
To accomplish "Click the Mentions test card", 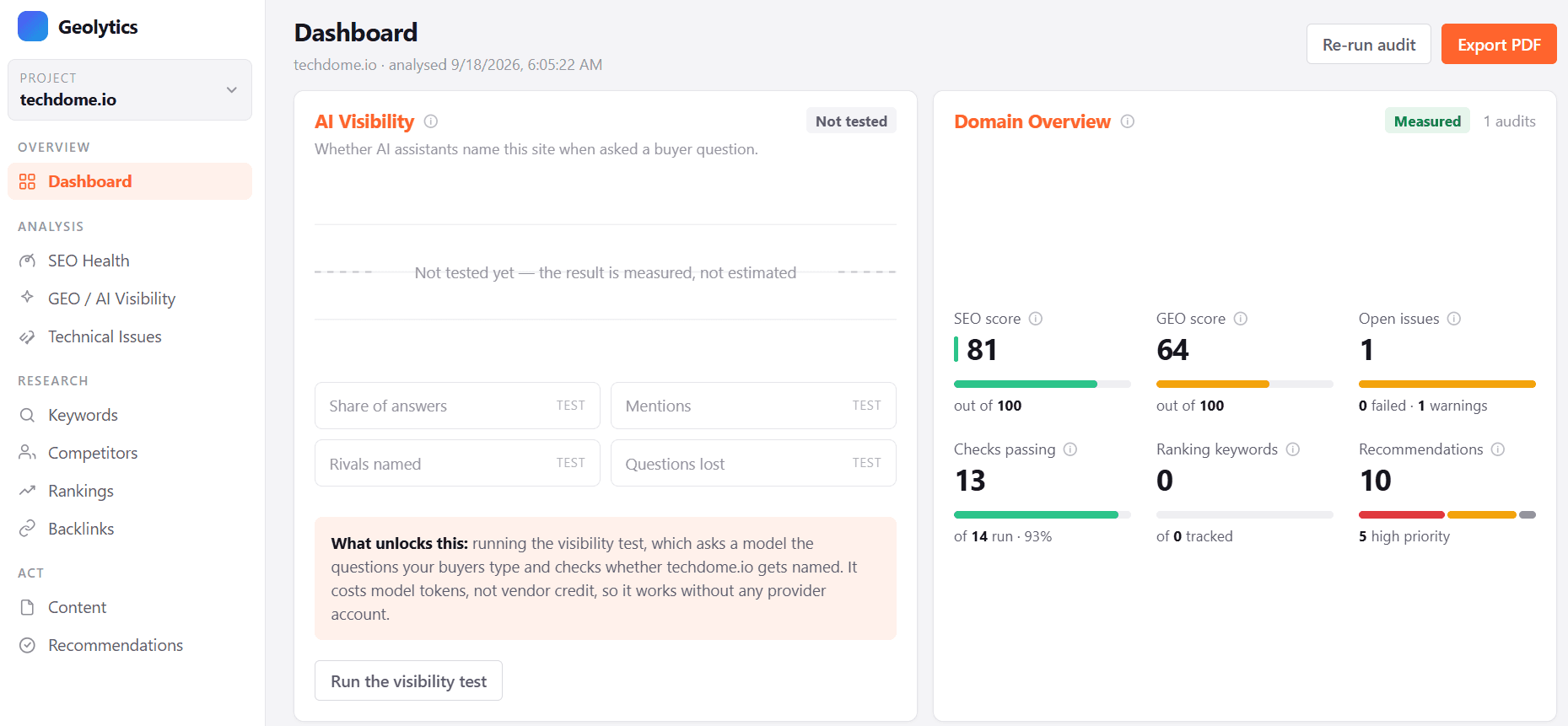I will [x=753, y=406].
